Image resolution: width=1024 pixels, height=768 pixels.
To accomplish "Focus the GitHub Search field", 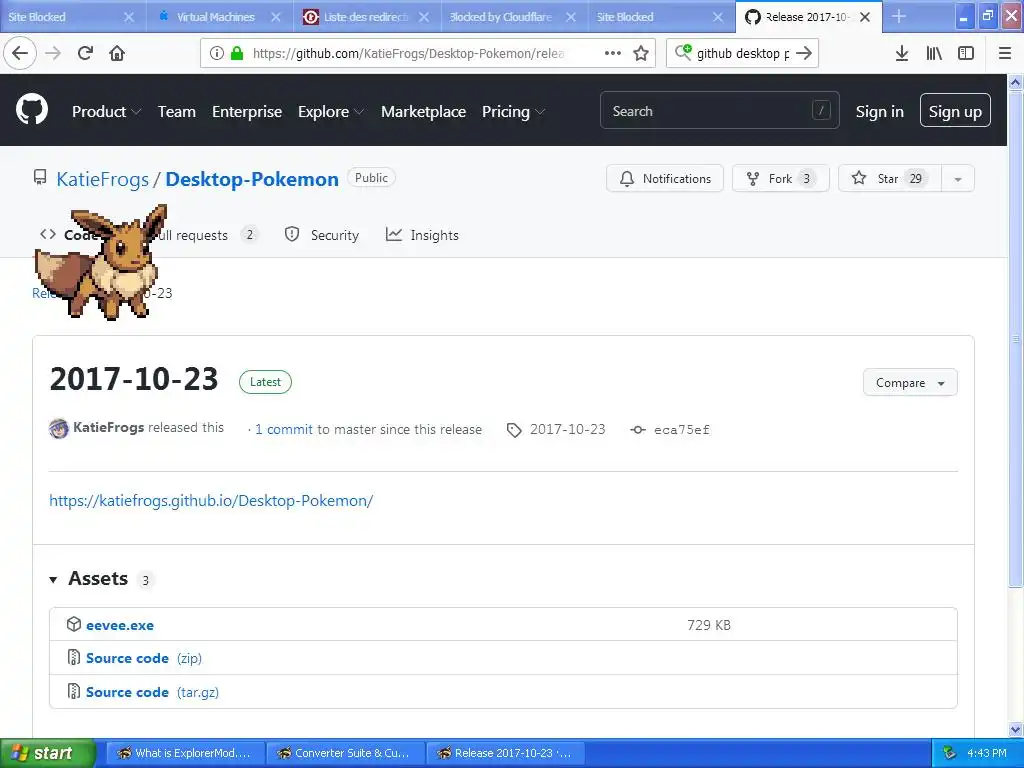I will point(719,110).
